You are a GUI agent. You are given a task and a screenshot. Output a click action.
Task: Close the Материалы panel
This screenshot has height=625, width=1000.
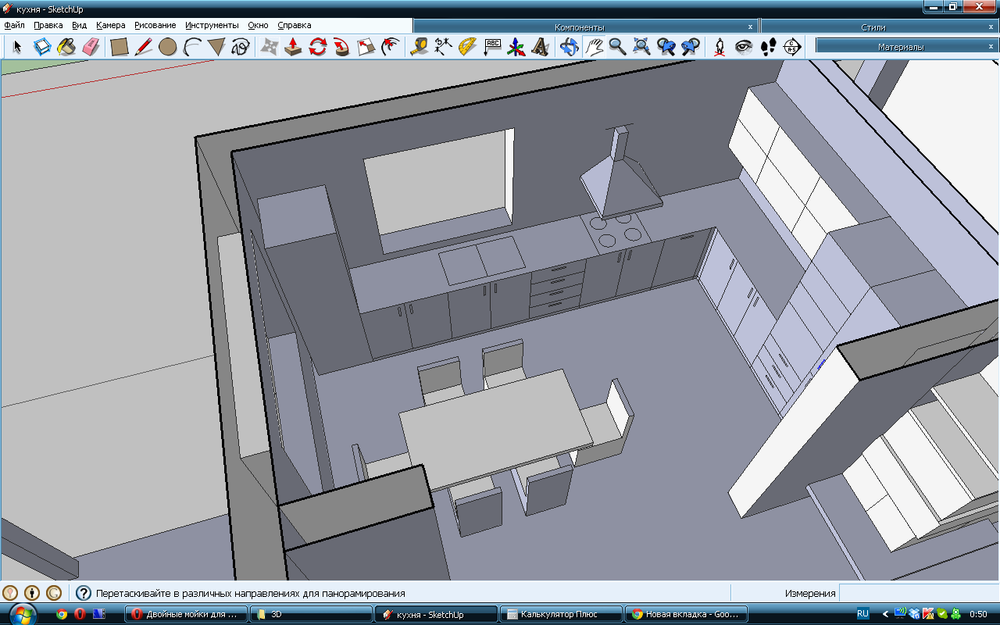(x=990, y=47)
